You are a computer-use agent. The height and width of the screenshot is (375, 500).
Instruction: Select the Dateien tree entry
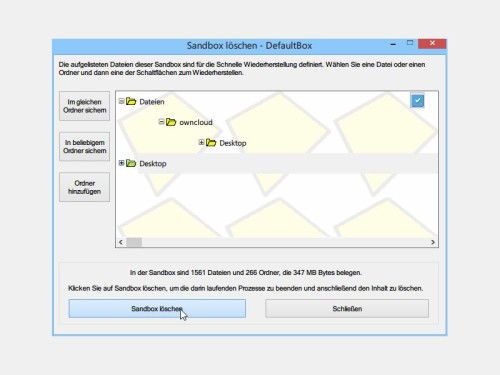pyautogui.click(x=152, y=102)
